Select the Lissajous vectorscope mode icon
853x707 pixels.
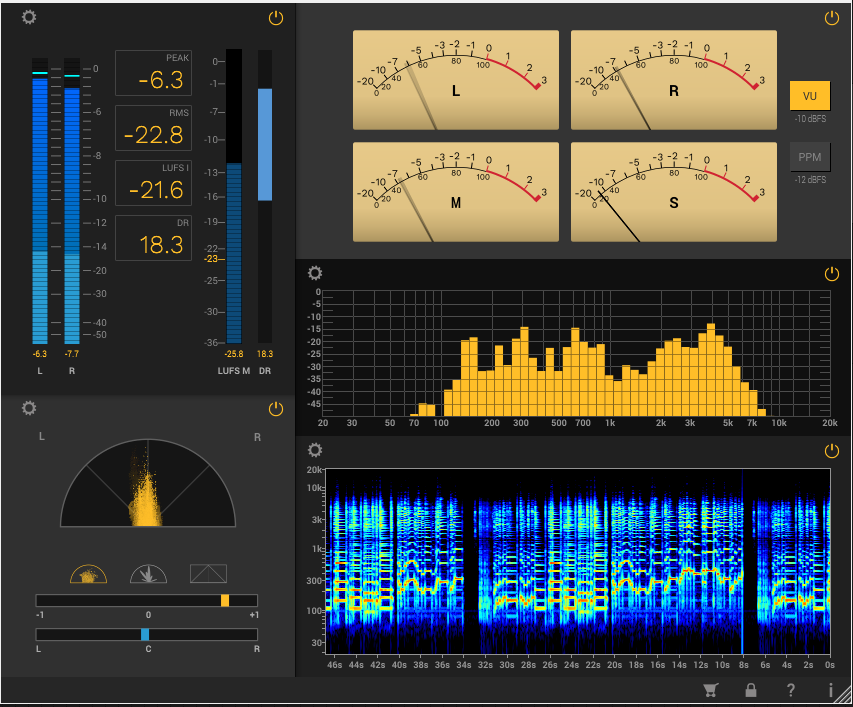[x=208, y=574]
